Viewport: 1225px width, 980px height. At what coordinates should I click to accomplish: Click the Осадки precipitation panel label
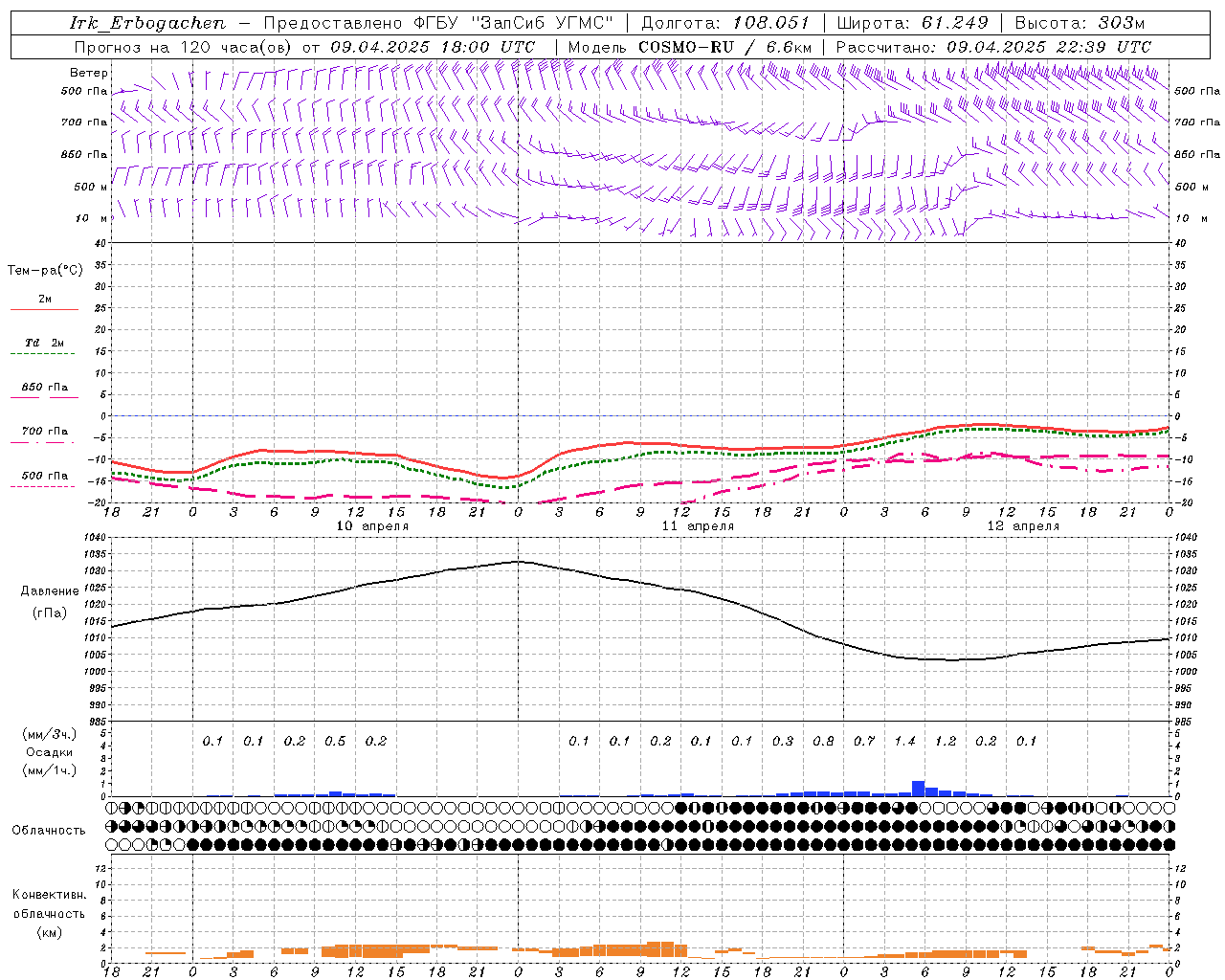(x=49, y=752)
